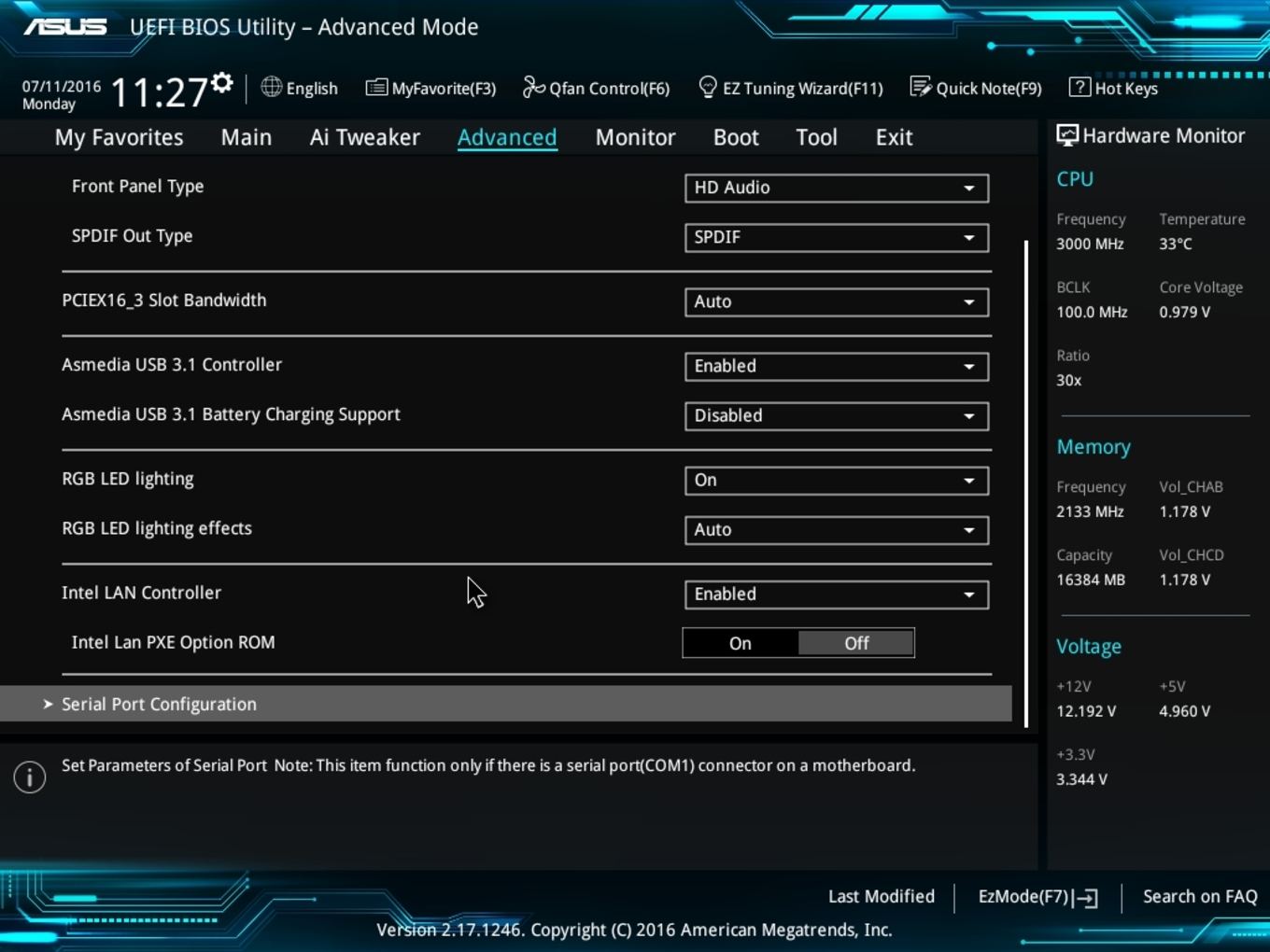The height and width of the screenshot is (952, 1270).
Task: Open the Front Panel Type dropdown
Action: click(837, 188)
